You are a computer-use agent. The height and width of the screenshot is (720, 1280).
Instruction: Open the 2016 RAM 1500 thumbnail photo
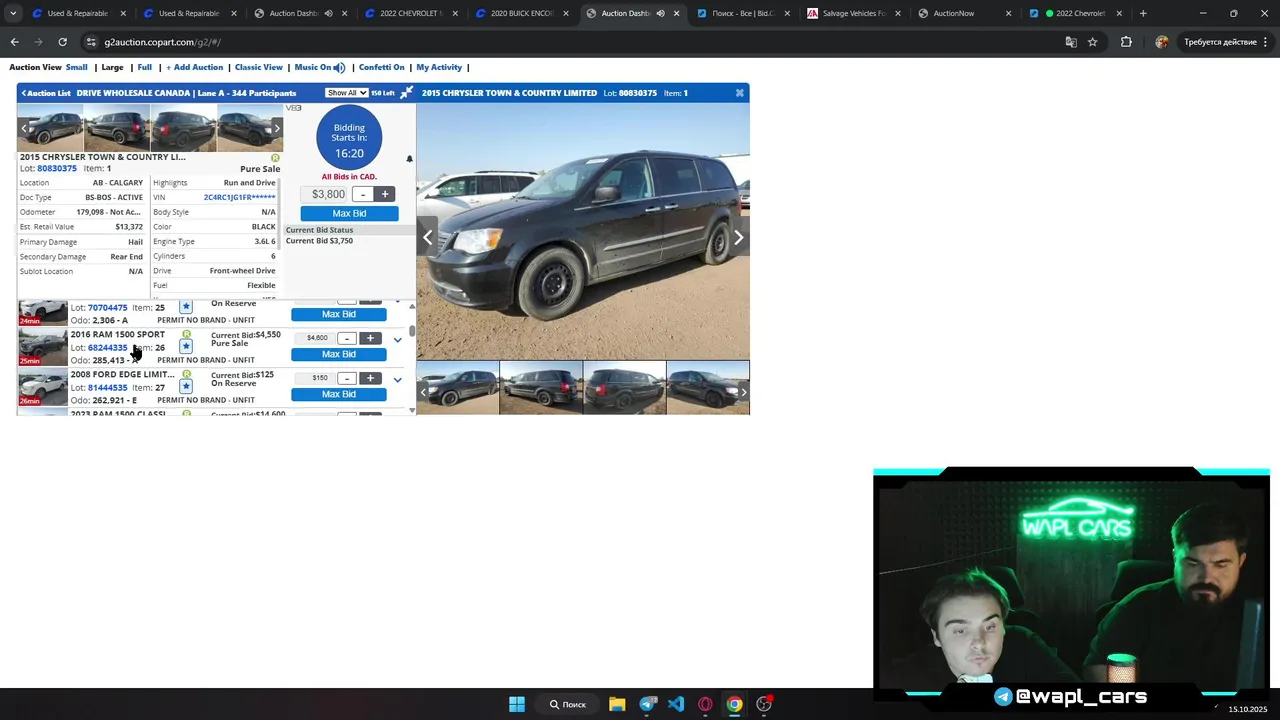[43, 347]
